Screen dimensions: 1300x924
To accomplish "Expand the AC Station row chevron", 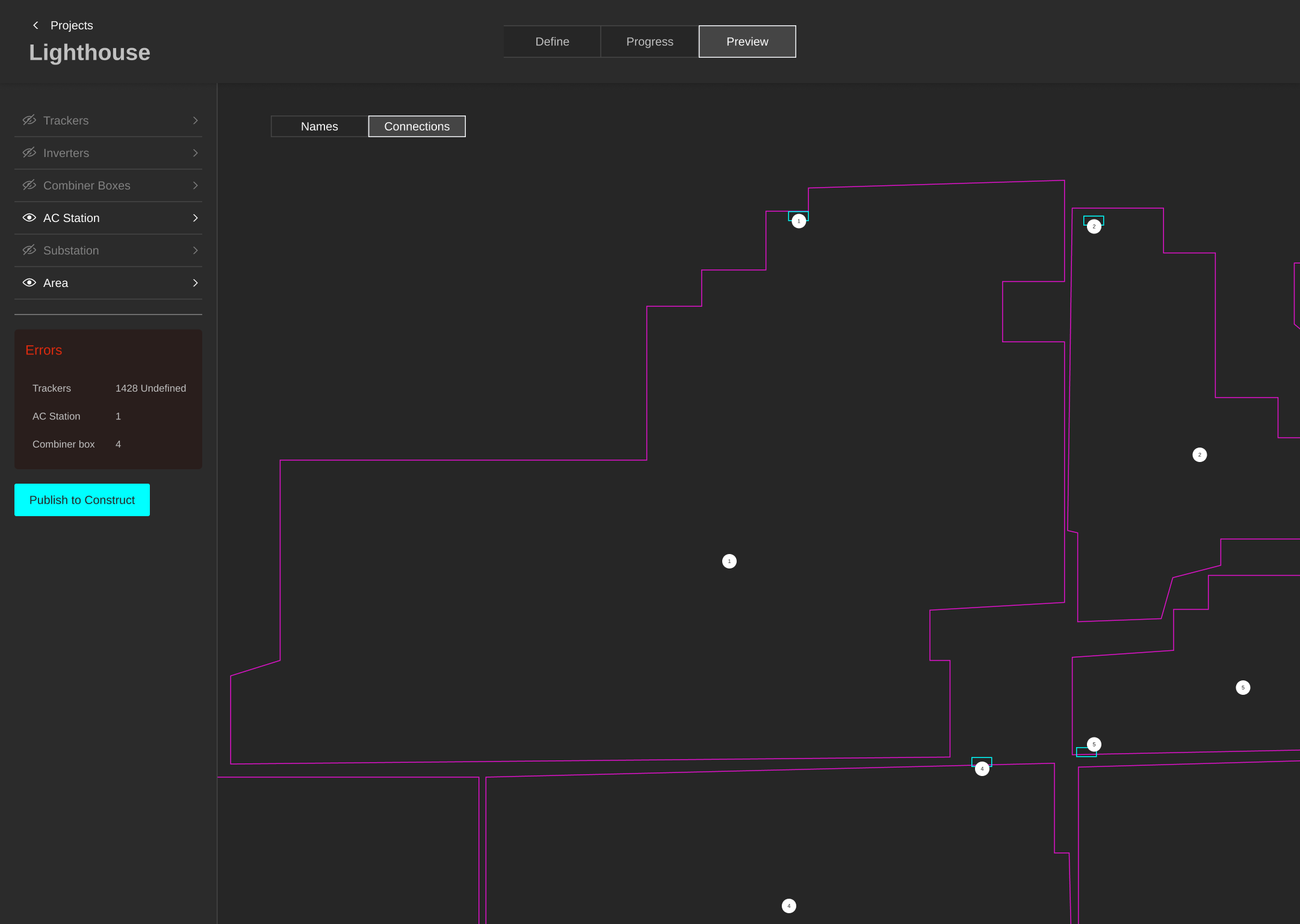I will tap(195, 218).
